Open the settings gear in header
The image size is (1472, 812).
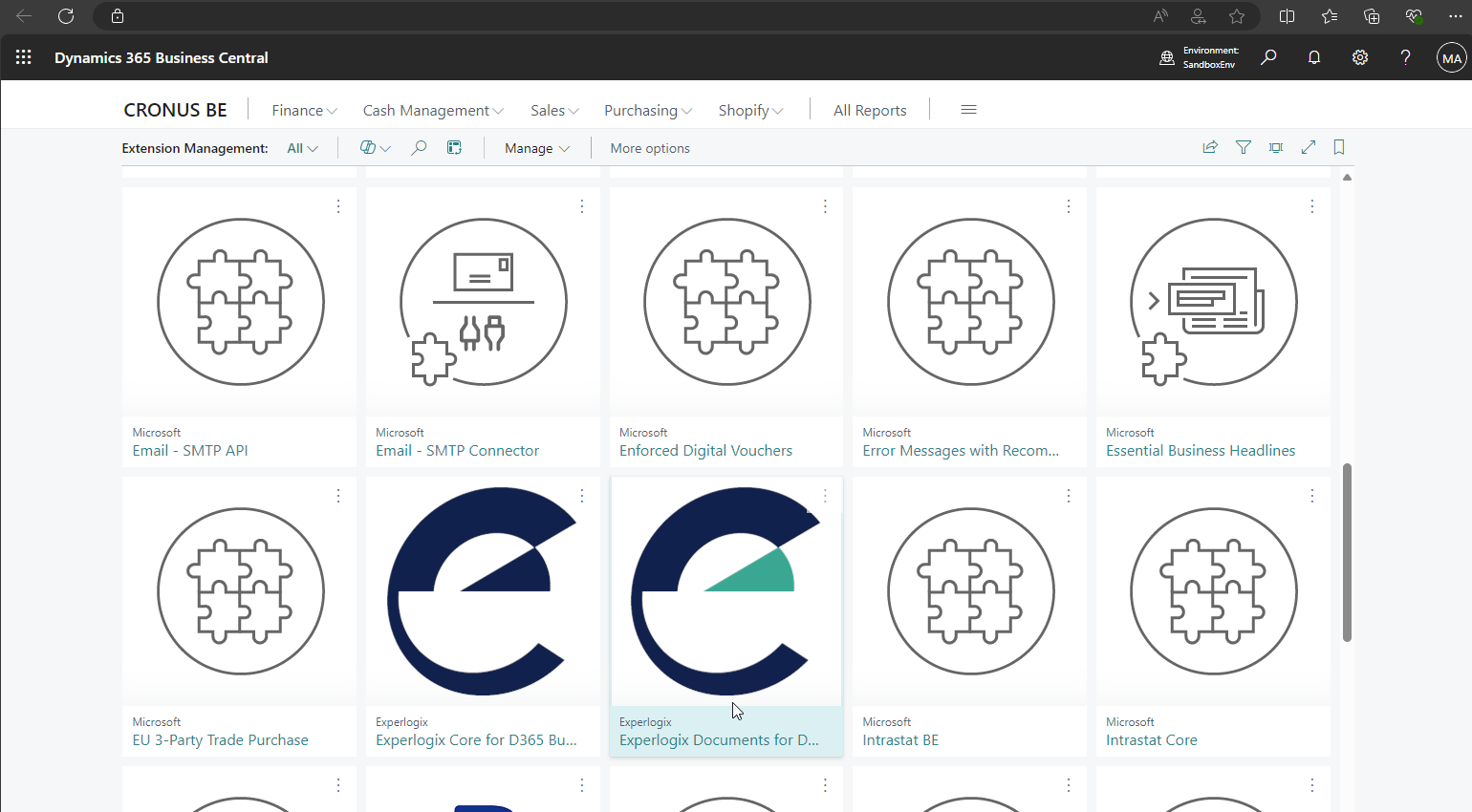click(1360, 57)
